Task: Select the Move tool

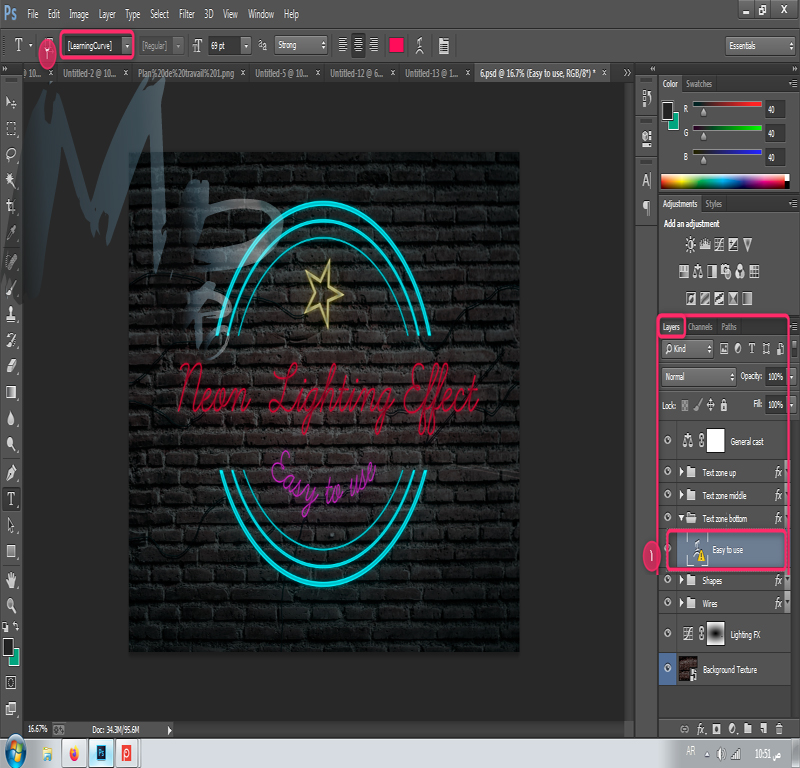Action: 11,102
